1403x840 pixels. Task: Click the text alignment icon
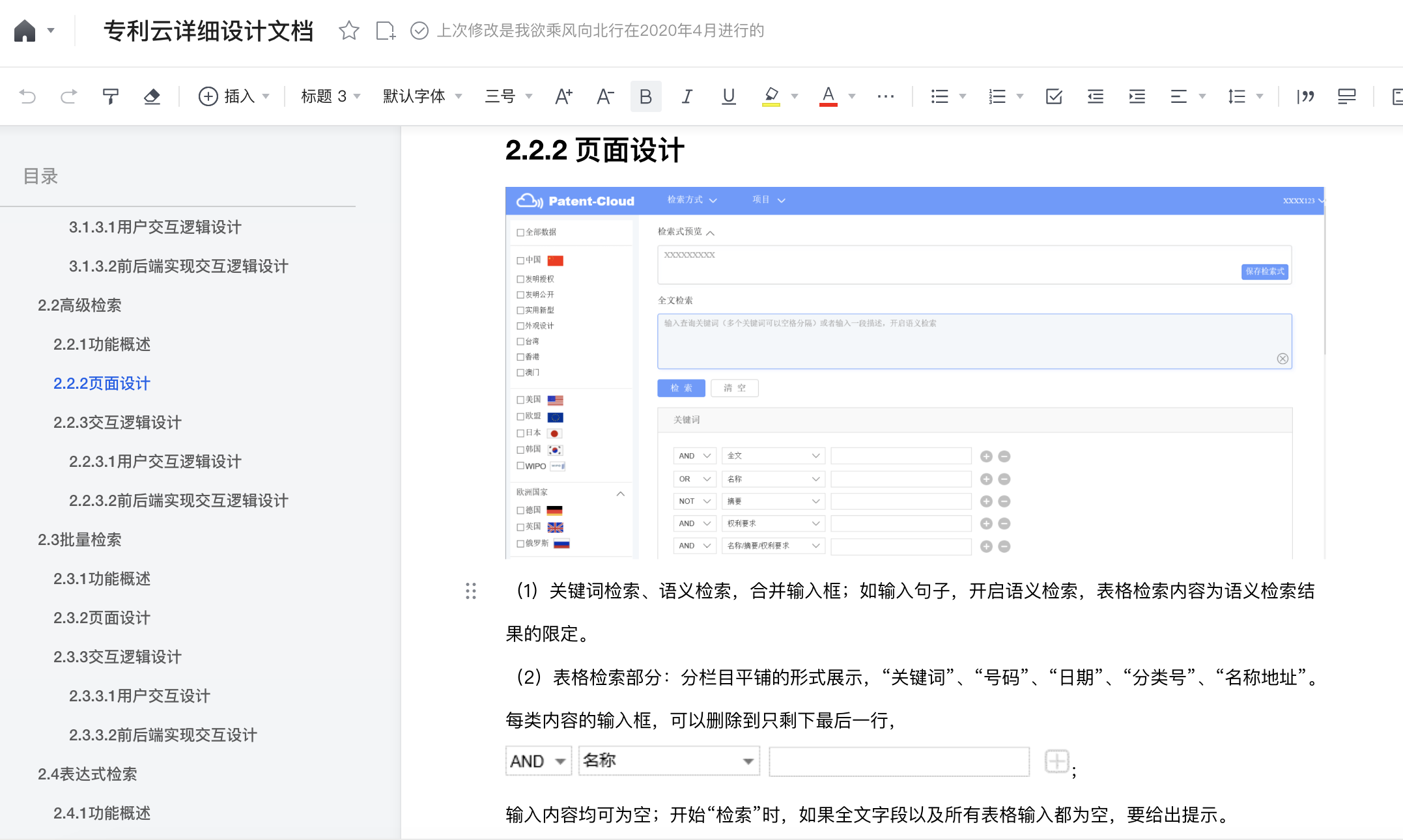coord(1179,96)
